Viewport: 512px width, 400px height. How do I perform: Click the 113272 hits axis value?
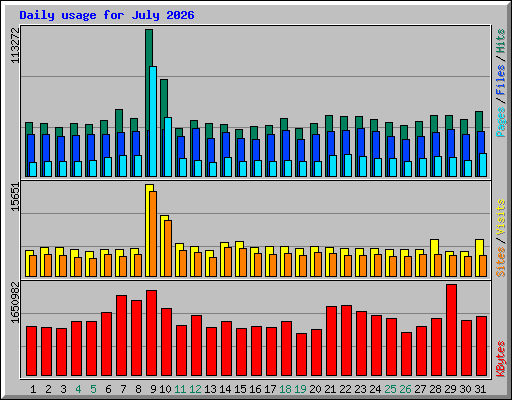click(15, 45)
